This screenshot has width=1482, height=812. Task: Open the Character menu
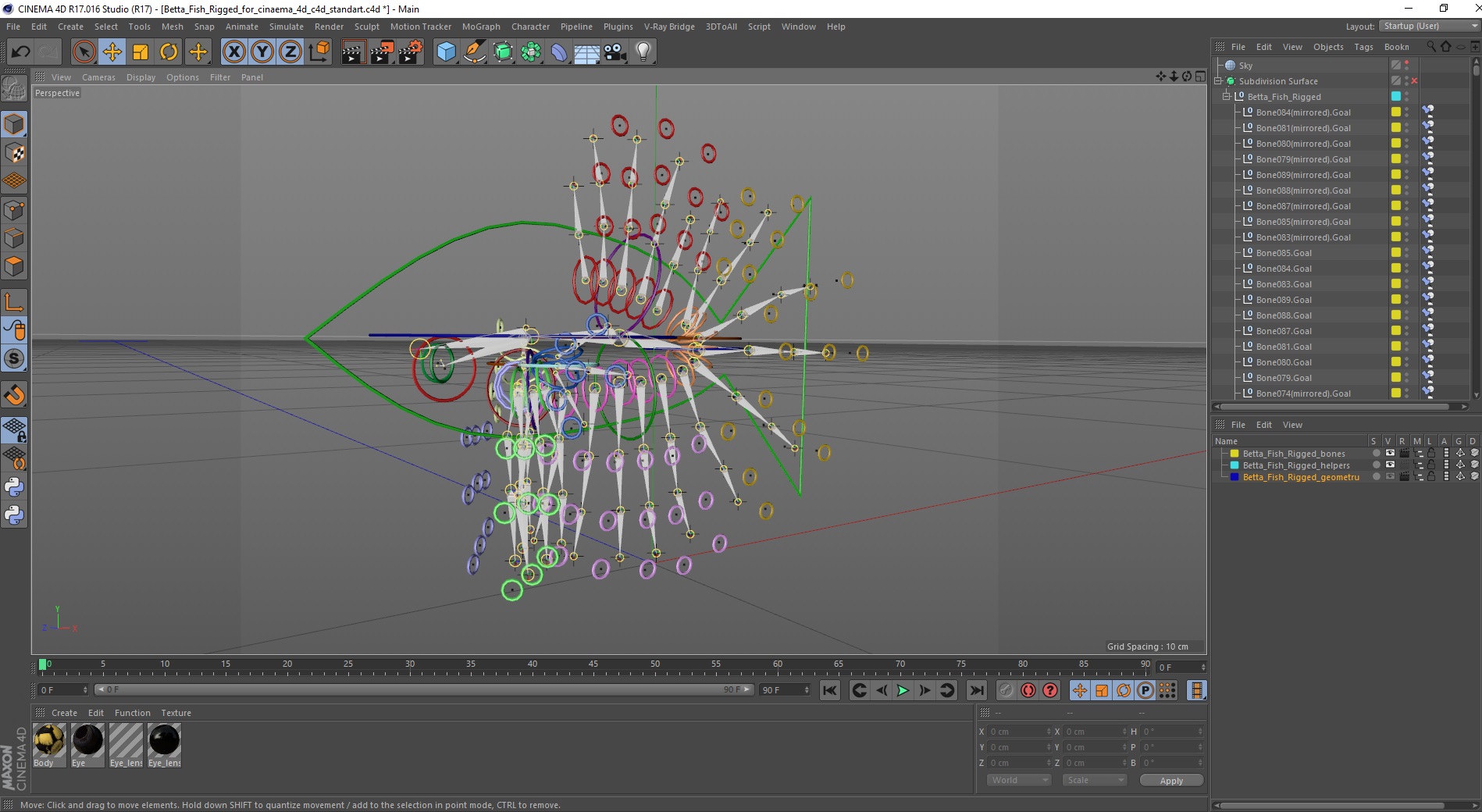coord(530,27)
